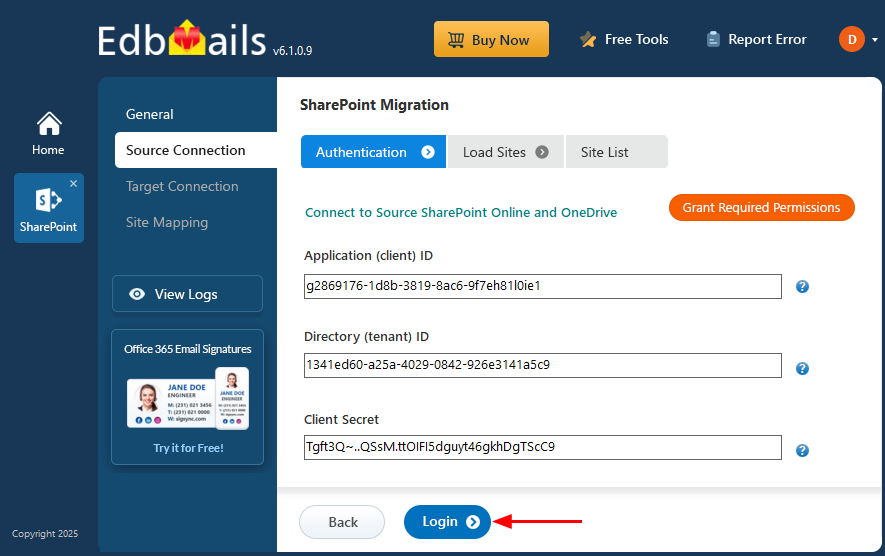Click the Copyright 2025 text
The height and width of the screenshot is (556, 885).
tap(45, 533)
